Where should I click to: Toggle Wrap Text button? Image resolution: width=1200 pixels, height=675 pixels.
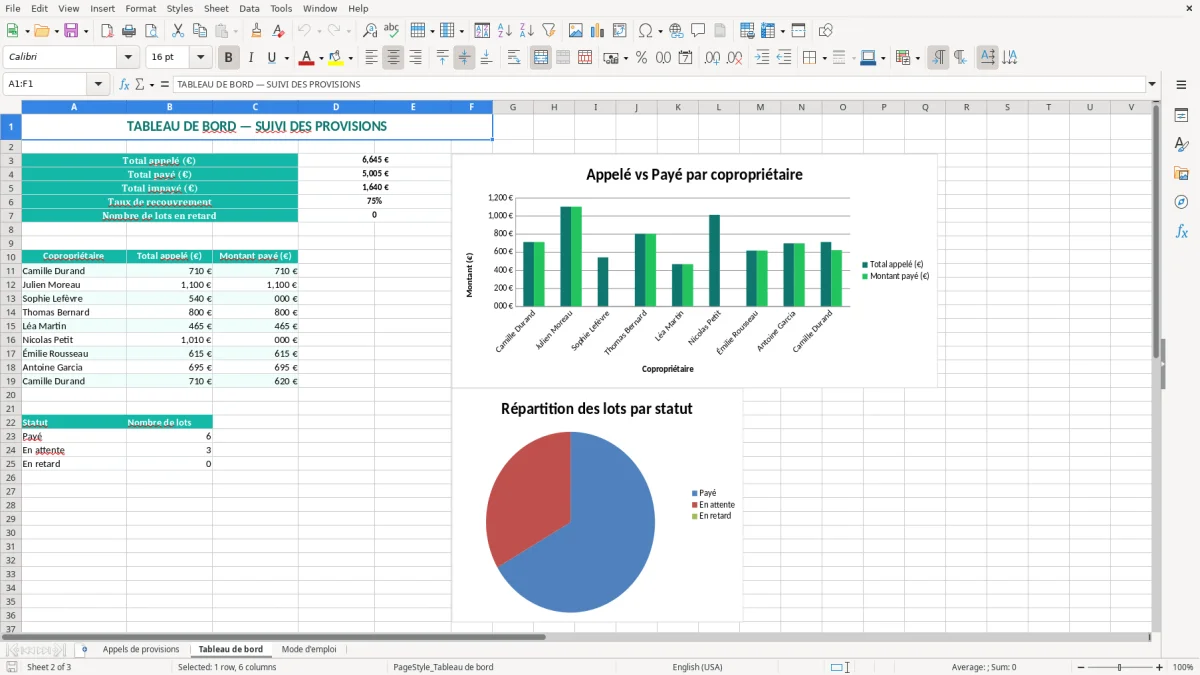(x=514, y=58)
